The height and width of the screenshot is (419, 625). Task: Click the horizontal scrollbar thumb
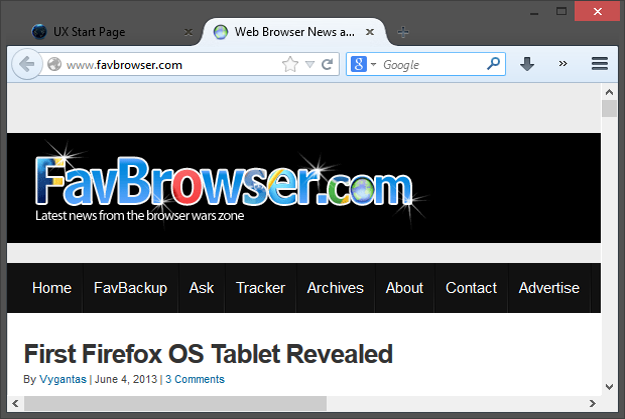[x=175, y=403]
